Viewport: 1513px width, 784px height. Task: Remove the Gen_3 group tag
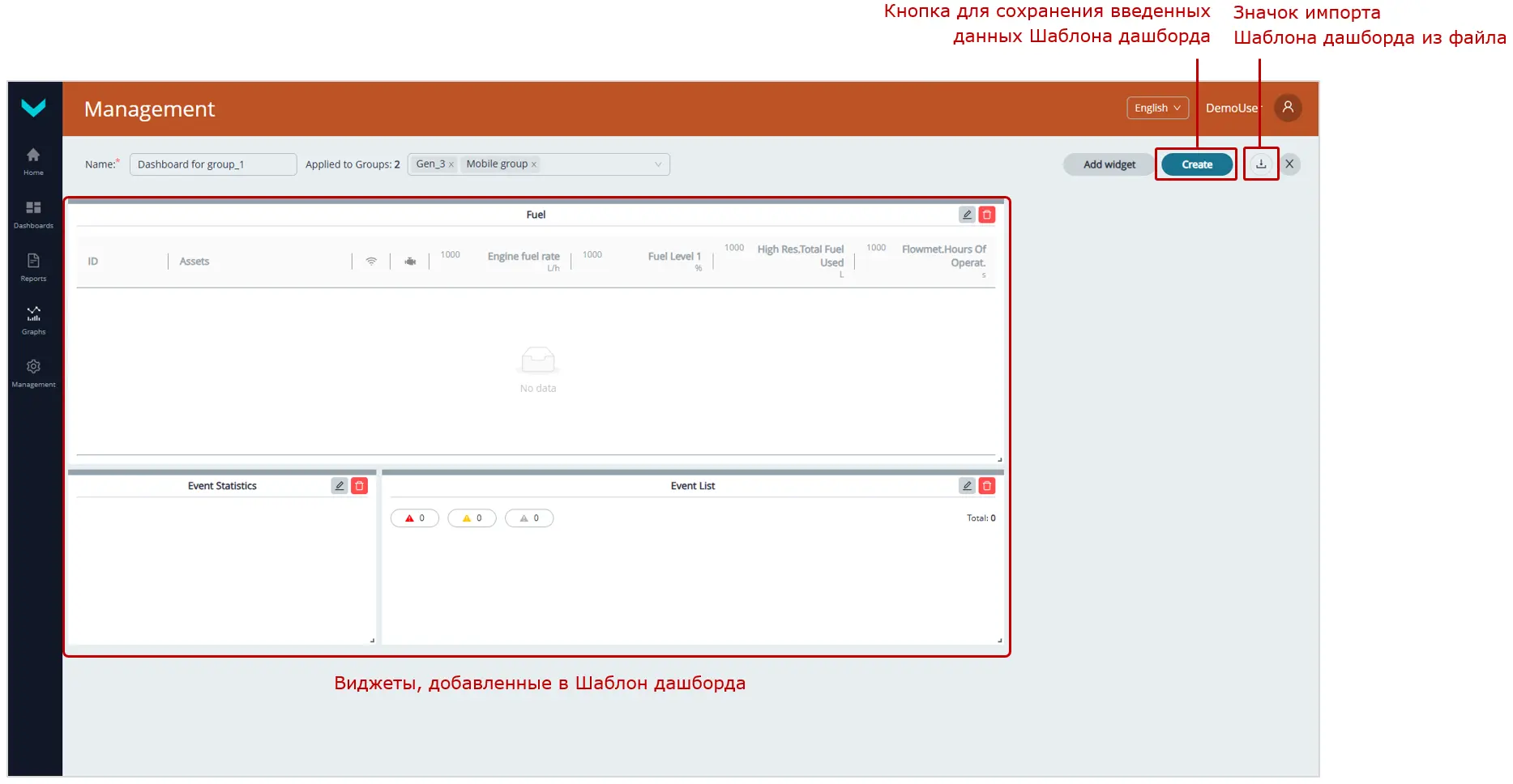pos(451,164)
